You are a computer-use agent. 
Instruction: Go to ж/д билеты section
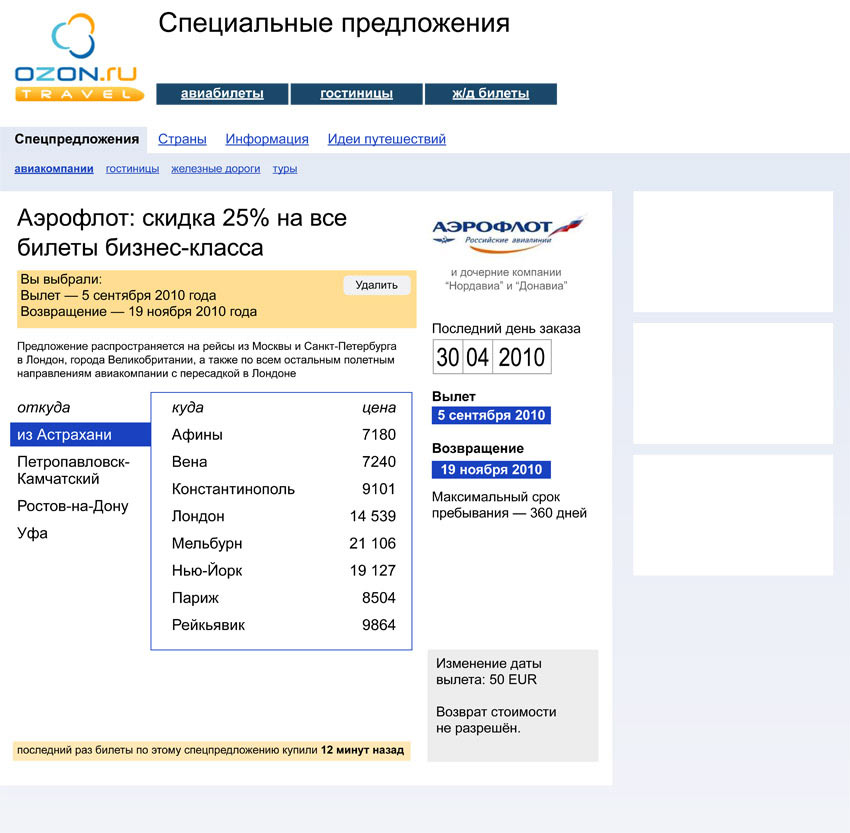[x=490, y=94]
